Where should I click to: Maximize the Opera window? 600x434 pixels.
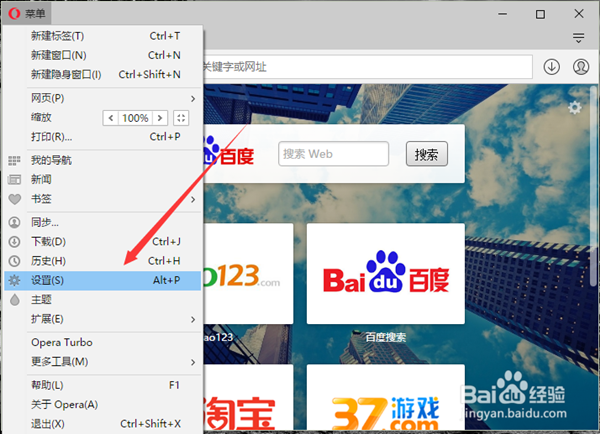(540, 14)
